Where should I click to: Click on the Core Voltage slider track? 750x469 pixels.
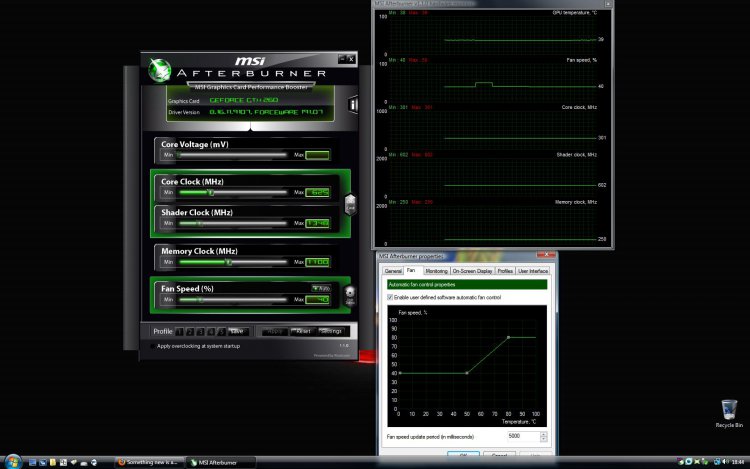pos(232,155)
